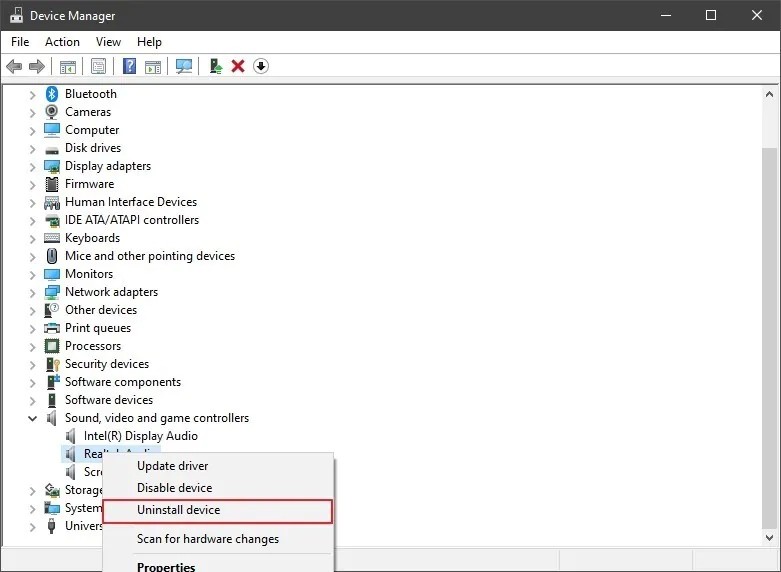Expand the Other devices node

point(32,310)
